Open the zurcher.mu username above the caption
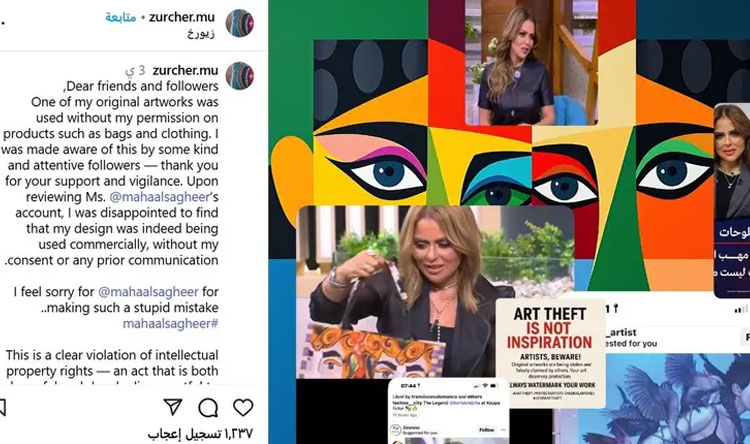 coord(185,70)
